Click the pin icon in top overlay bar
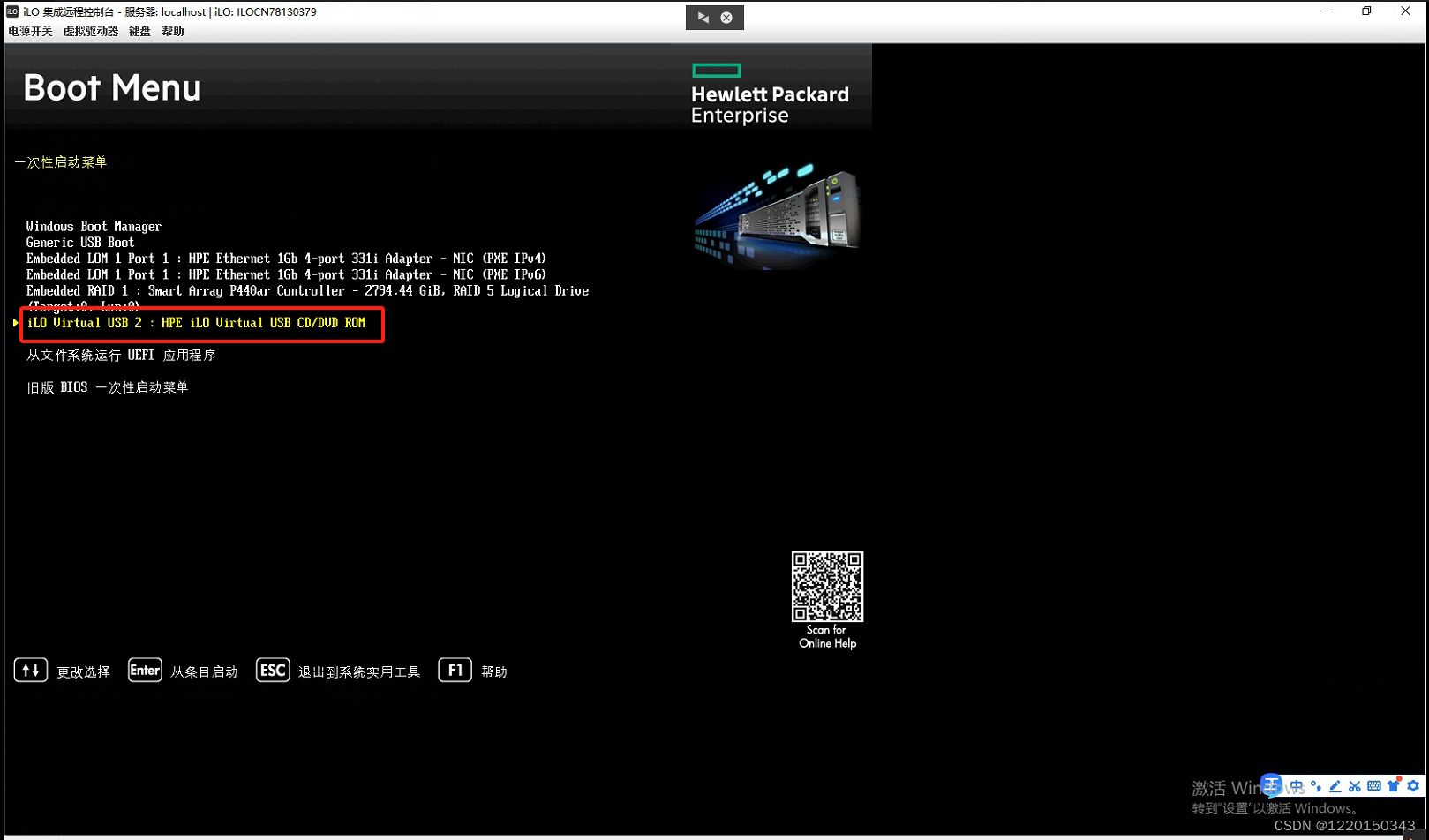The width and height of the screenshot is (1429, 840). pyautogui.click(x=703, y=18)
